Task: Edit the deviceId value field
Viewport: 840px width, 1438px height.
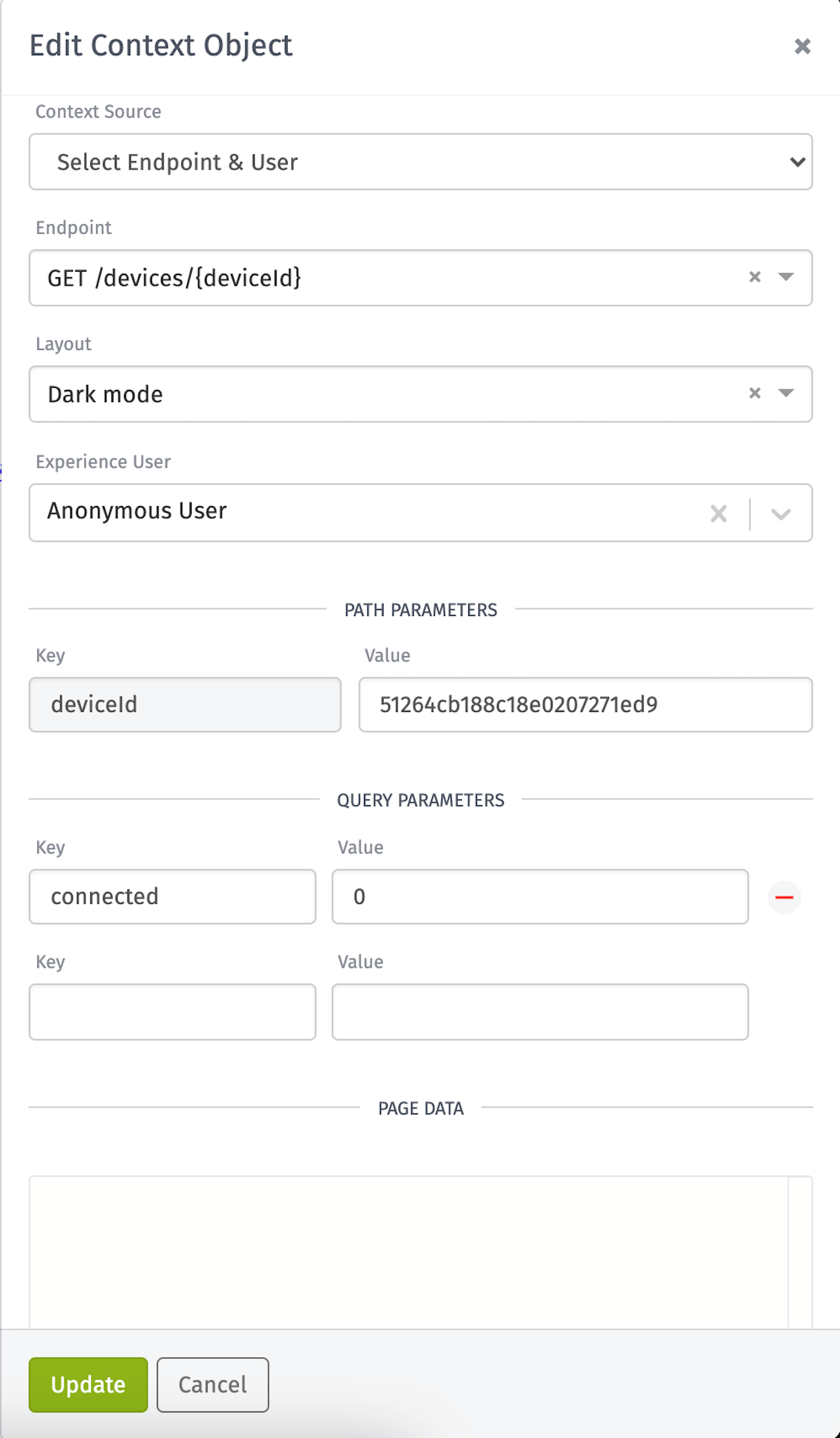Action: (585, 704)
